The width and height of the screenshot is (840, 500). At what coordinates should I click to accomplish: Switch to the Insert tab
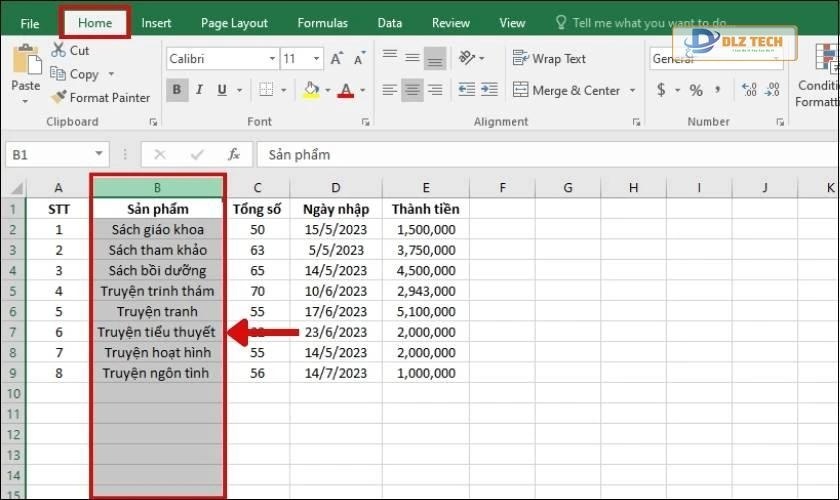click(x=156, y=22)
